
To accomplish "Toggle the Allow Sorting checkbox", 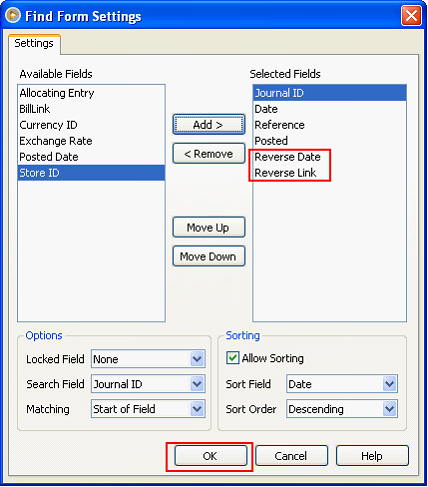I will (x=232, y=358).
